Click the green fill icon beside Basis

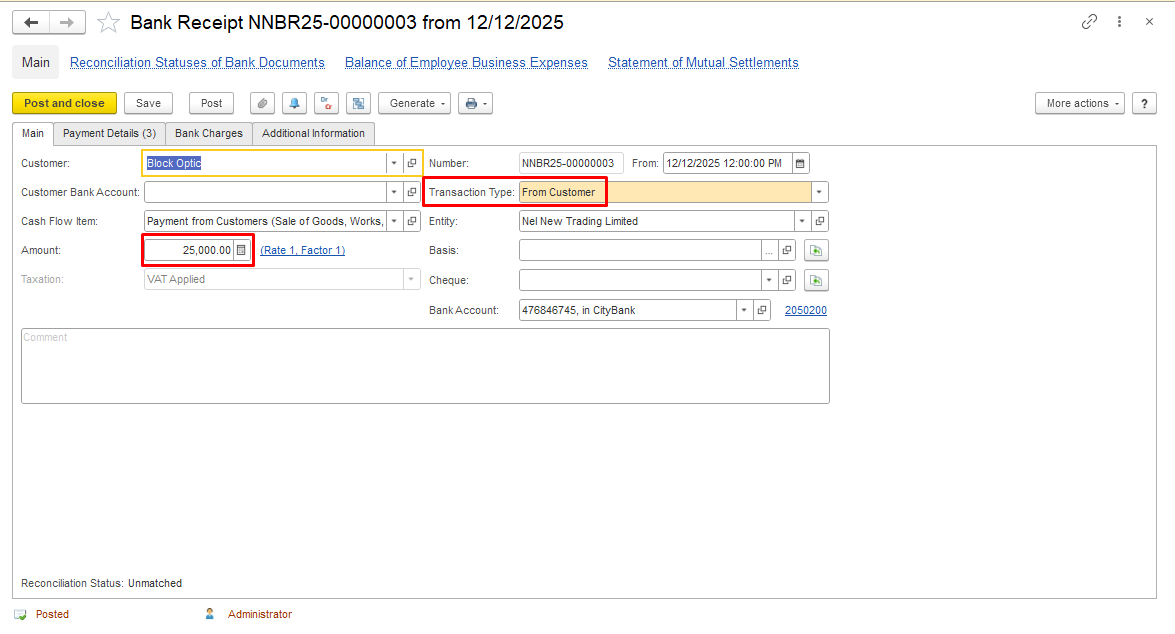[816, 250]
